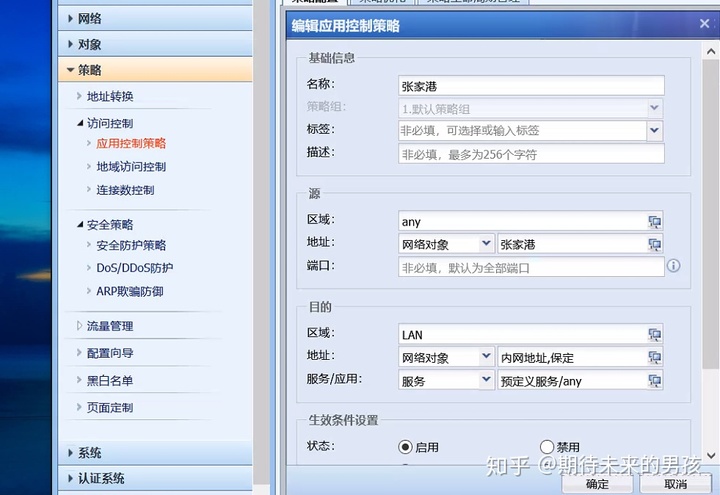
Task: Collapse the 访问控制 tree node
Action: pyautogui.click(x=80, y=123)
